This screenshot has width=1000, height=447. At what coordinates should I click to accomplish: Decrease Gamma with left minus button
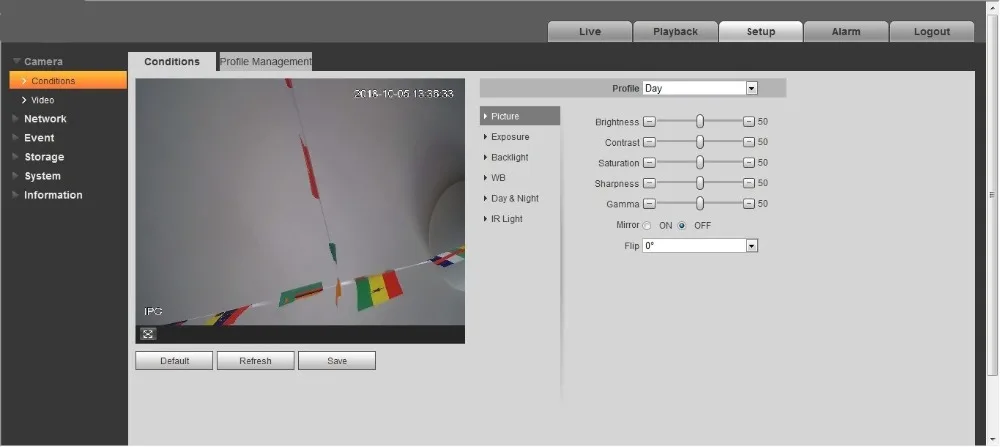pos(649,204)
